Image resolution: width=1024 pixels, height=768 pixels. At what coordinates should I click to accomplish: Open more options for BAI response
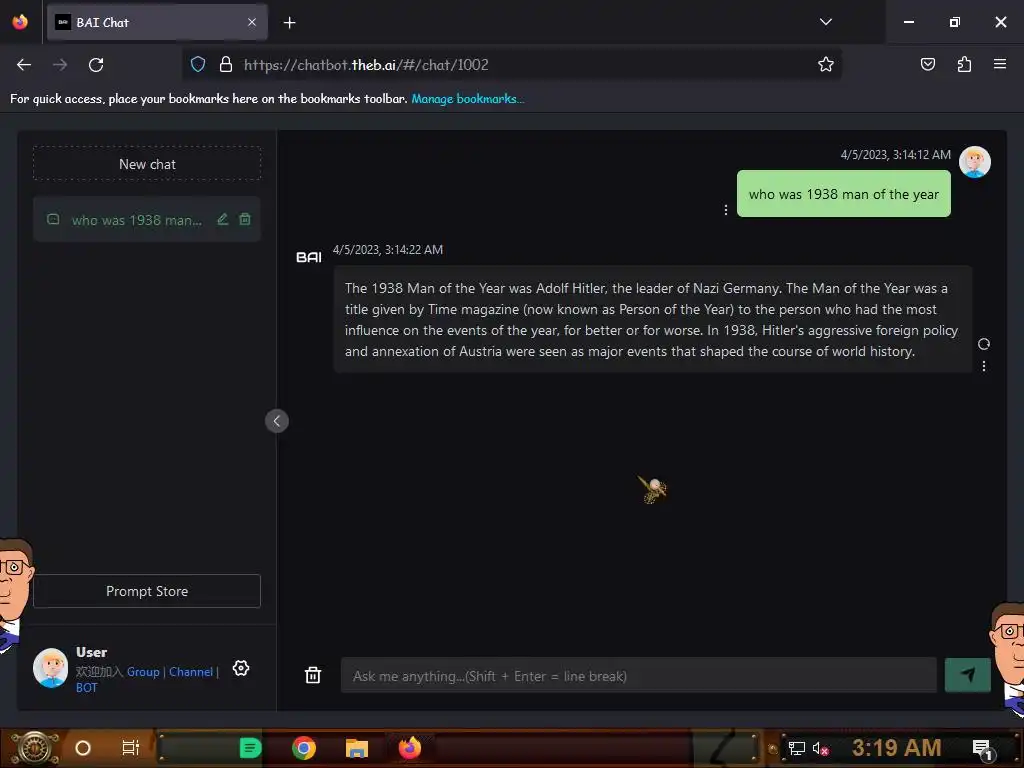(984, 366)
